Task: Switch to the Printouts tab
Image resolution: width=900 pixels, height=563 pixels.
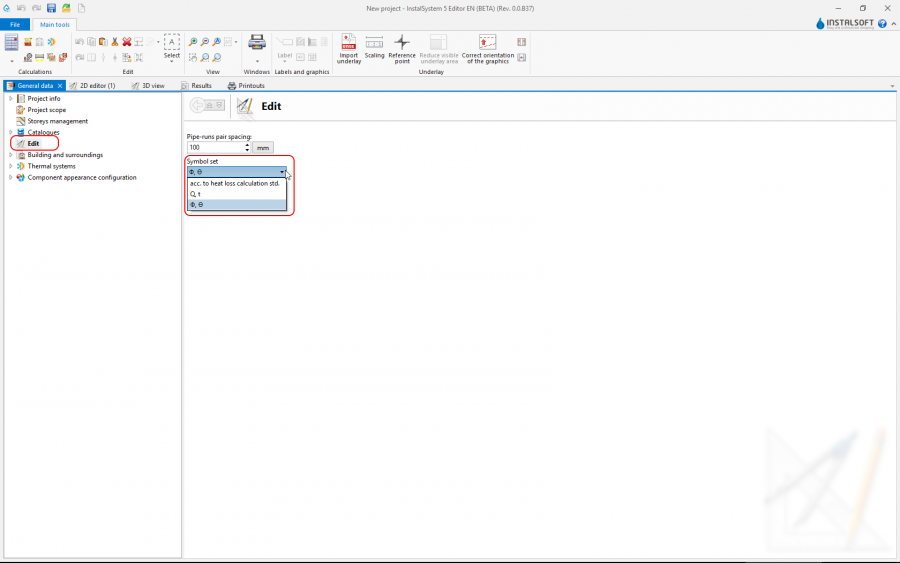Action: click(x=250, y=86)
